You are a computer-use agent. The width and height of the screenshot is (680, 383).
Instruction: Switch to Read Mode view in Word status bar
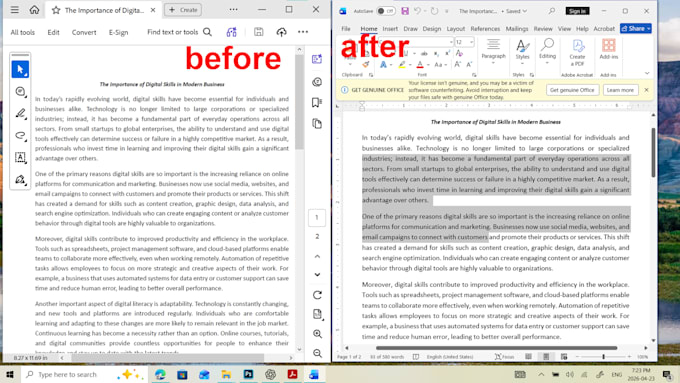coord(528,357)
